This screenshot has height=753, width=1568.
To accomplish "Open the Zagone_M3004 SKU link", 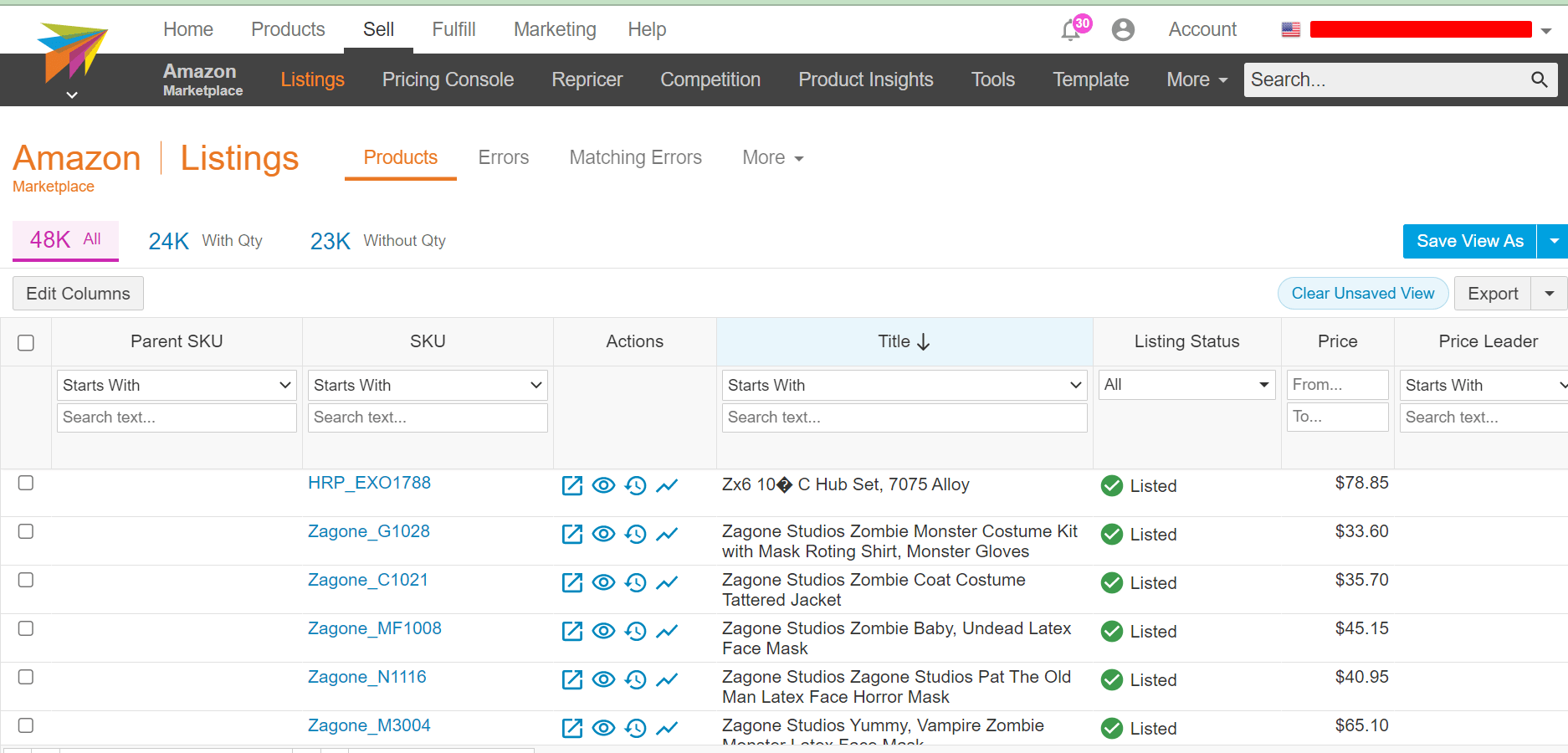I will coord(369,725).
